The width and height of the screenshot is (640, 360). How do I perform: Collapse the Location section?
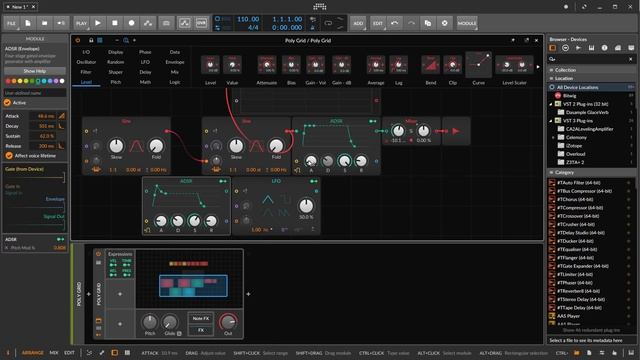(551, 78)
